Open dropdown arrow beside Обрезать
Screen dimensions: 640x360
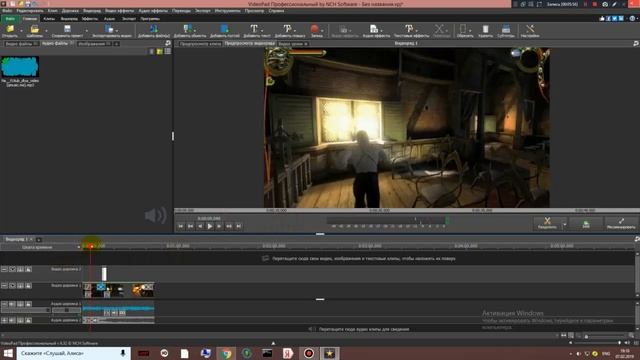click(x=470, y=30)
